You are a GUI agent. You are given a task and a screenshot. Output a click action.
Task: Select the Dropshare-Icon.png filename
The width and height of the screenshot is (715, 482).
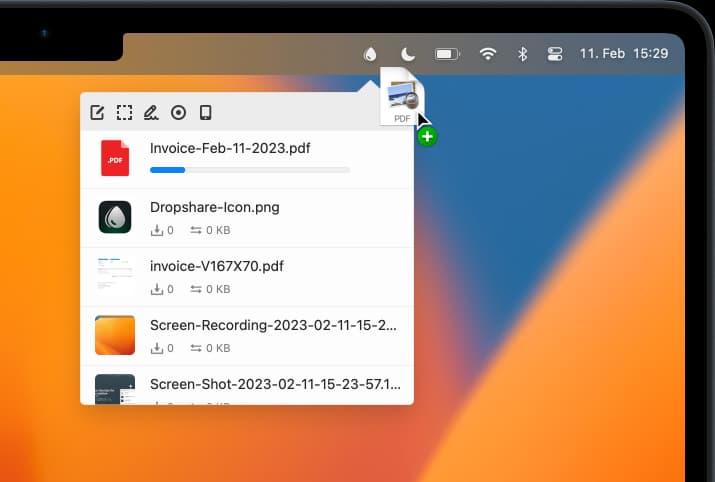[x=215, y=207]
